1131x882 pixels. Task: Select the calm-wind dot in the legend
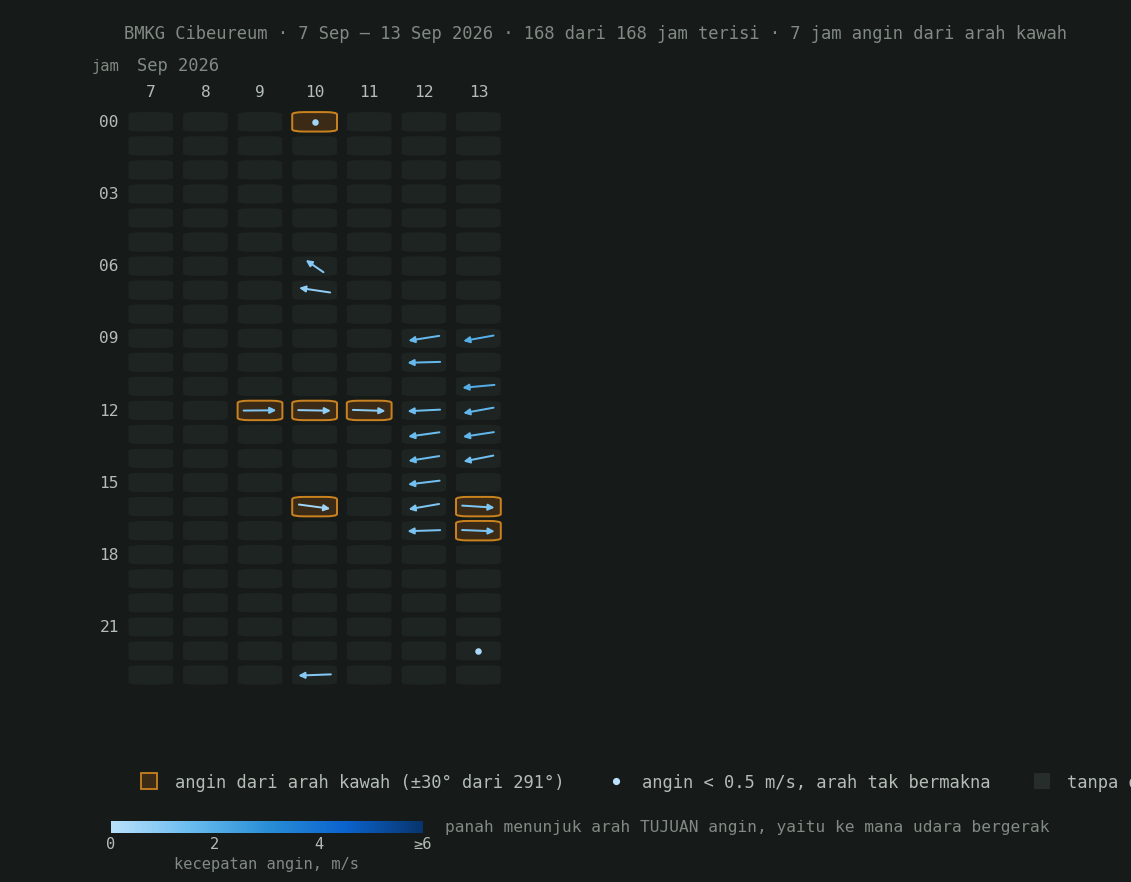[616, 782]
